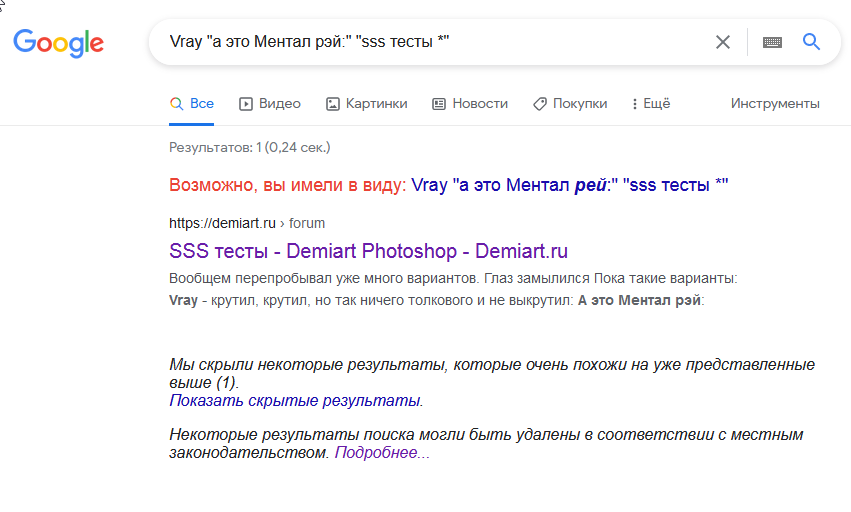
Task: Select the Все tab magnifier icon
Action: [x=177, y=103]
